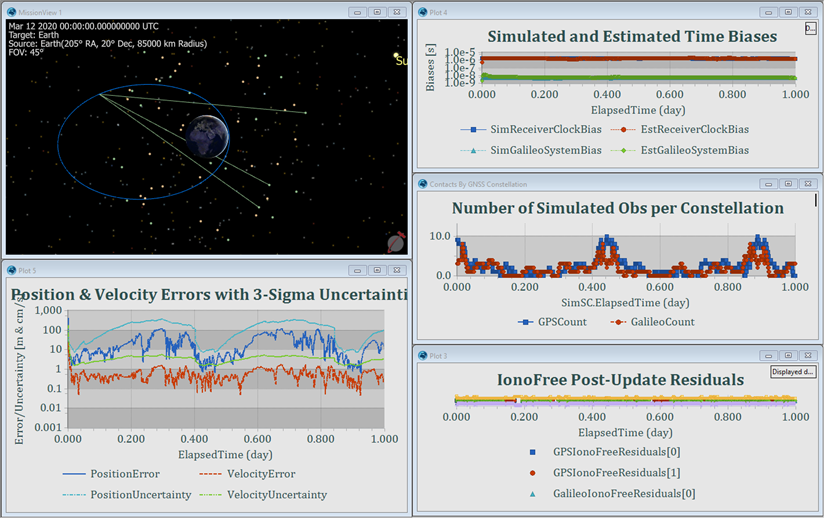Maximize the Plot 5 window
Viewport: 824px width, 518px height.
tap(377, 270)
